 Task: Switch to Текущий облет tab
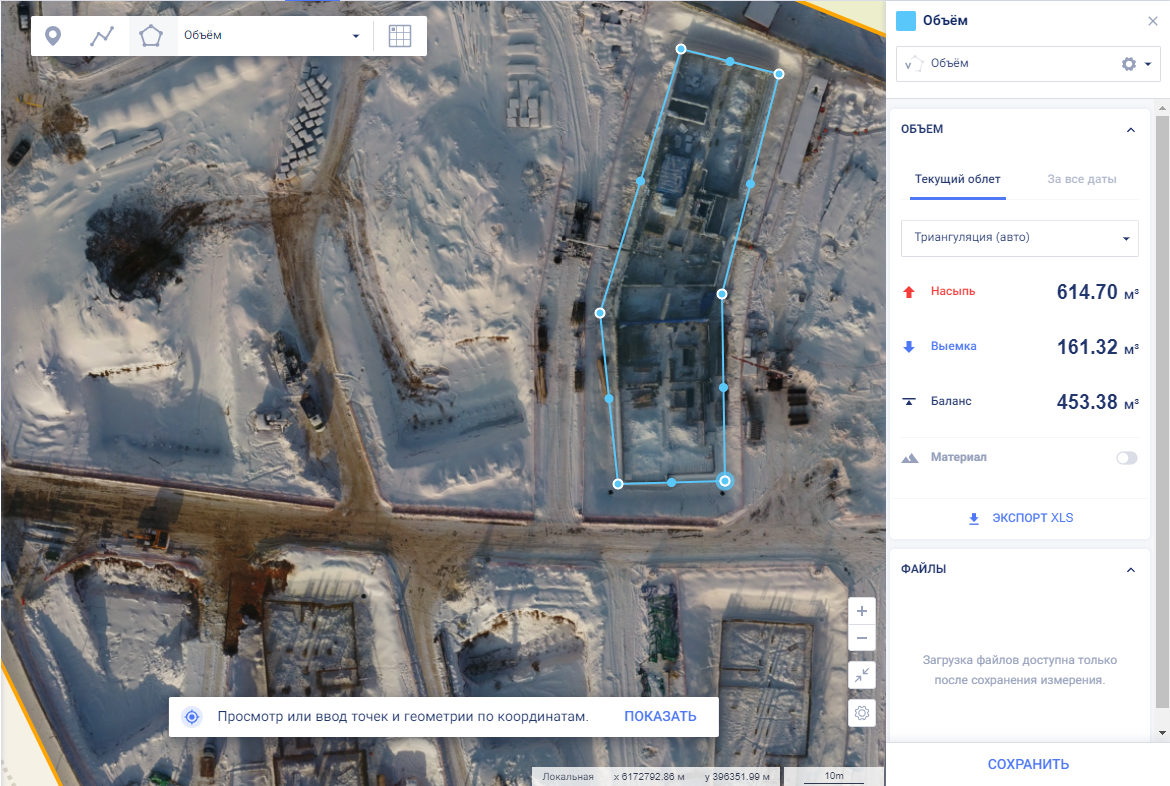pyautogui.click(x=957, y=180)
